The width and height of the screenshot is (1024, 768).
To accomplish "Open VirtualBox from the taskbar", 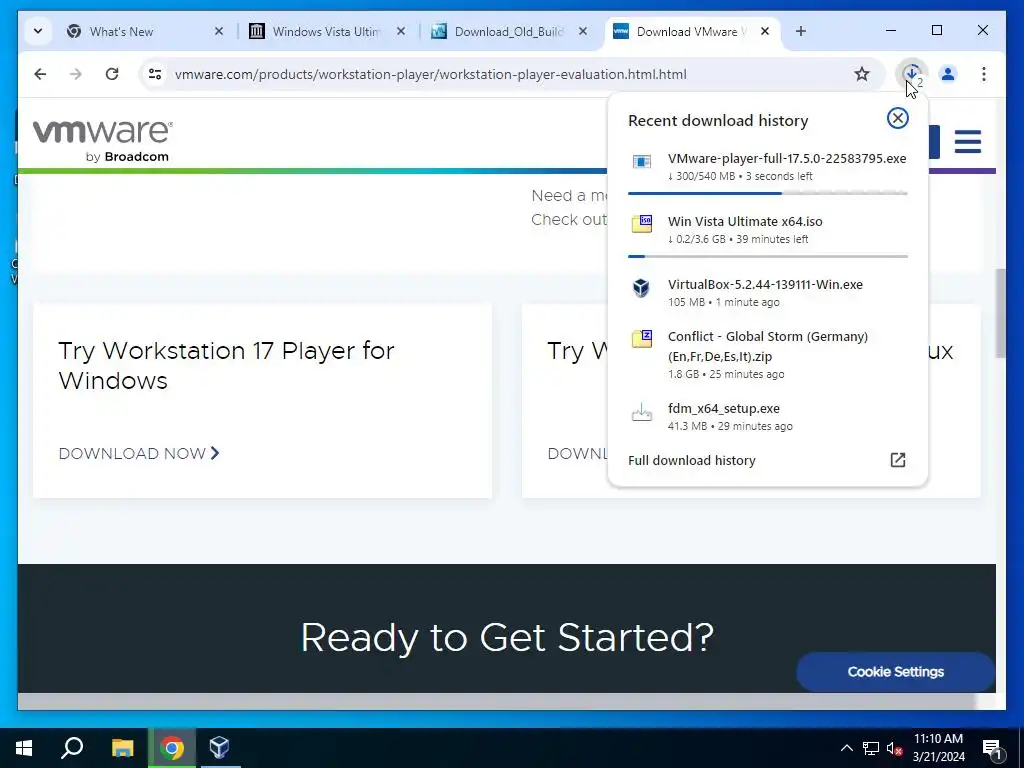I will [219, 748].
